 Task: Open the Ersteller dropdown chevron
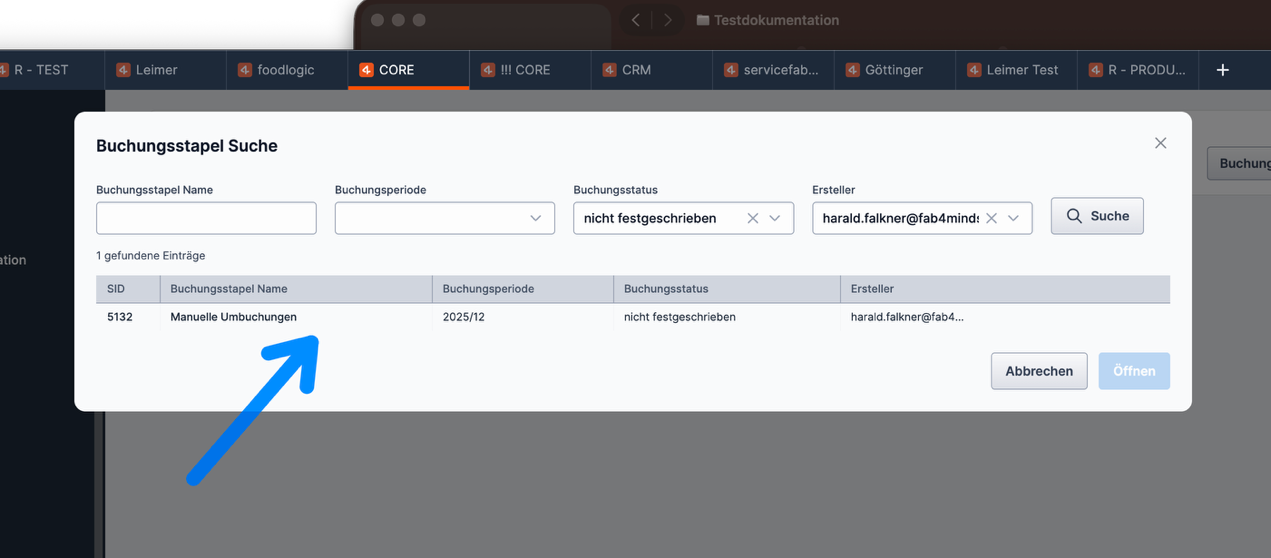[1014, 218]
